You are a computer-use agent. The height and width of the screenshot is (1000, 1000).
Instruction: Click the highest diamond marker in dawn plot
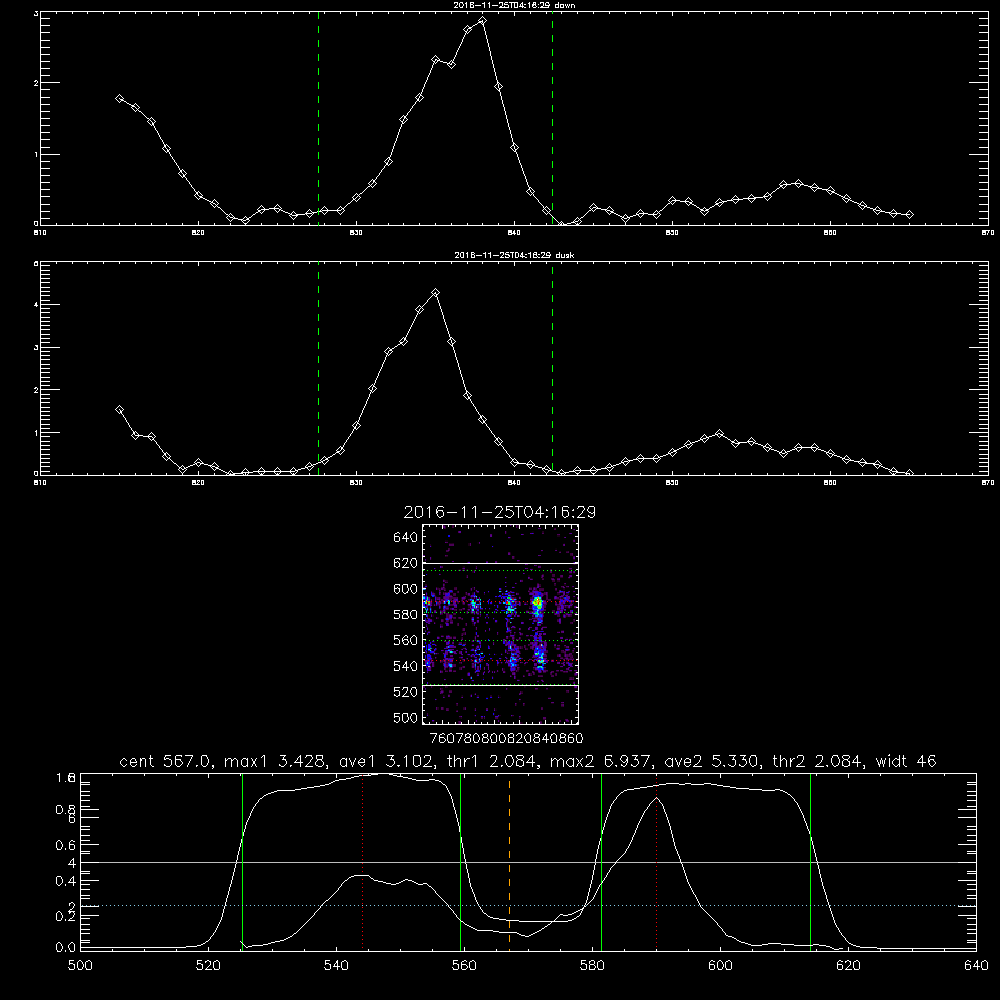(x=483, y=20)
